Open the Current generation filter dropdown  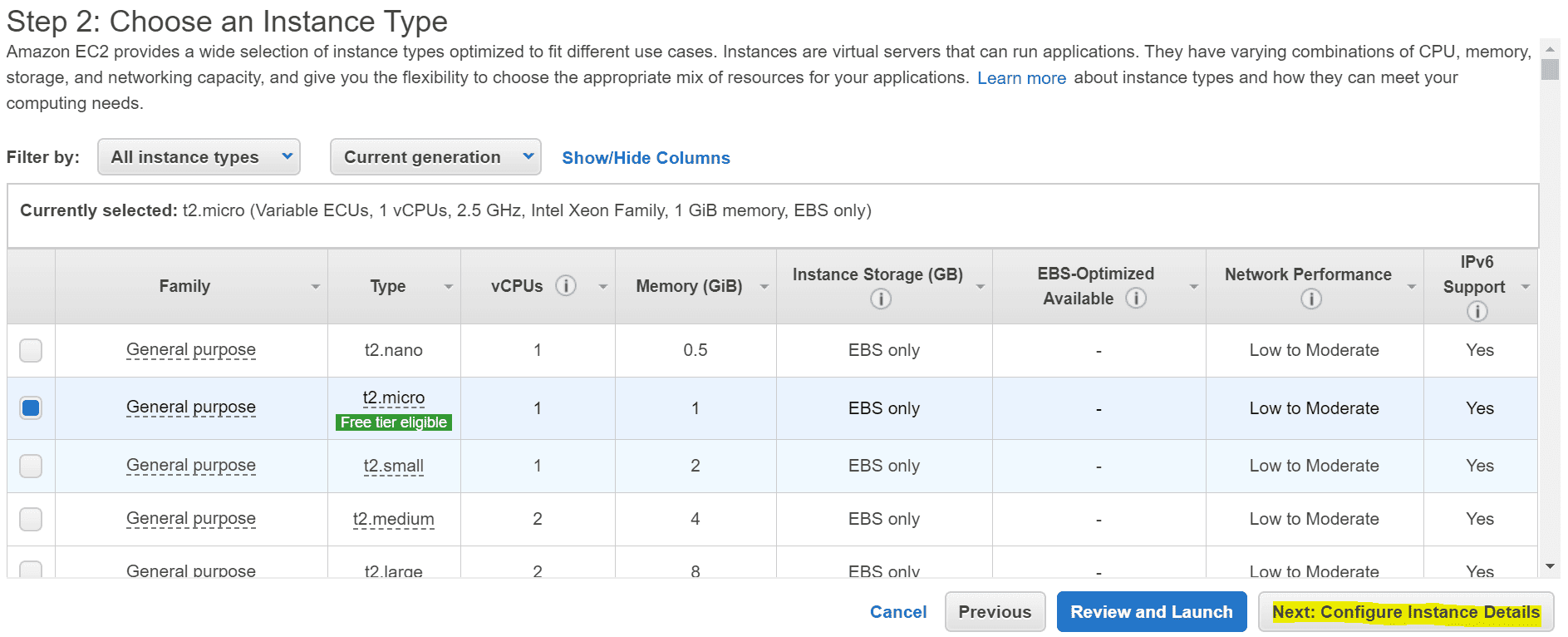(435, 157)
